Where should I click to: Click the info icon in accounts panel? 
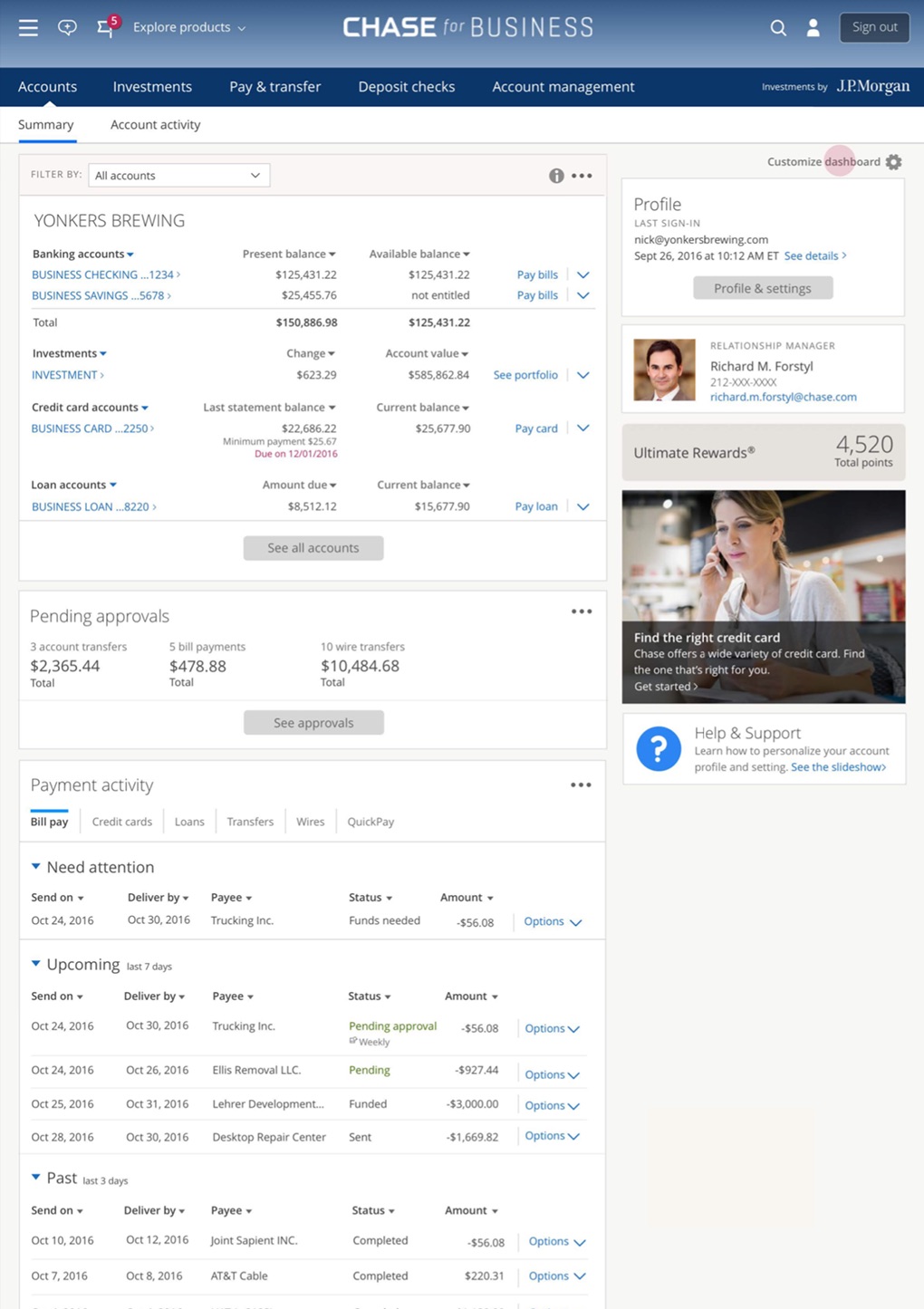pos(556,176)
